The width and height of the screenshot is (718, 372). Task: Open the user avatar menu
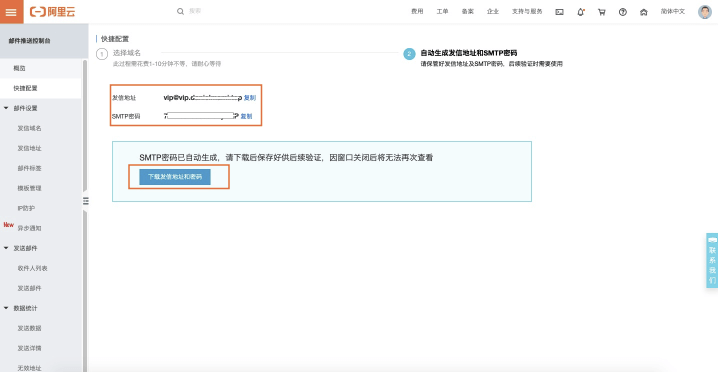705,12
